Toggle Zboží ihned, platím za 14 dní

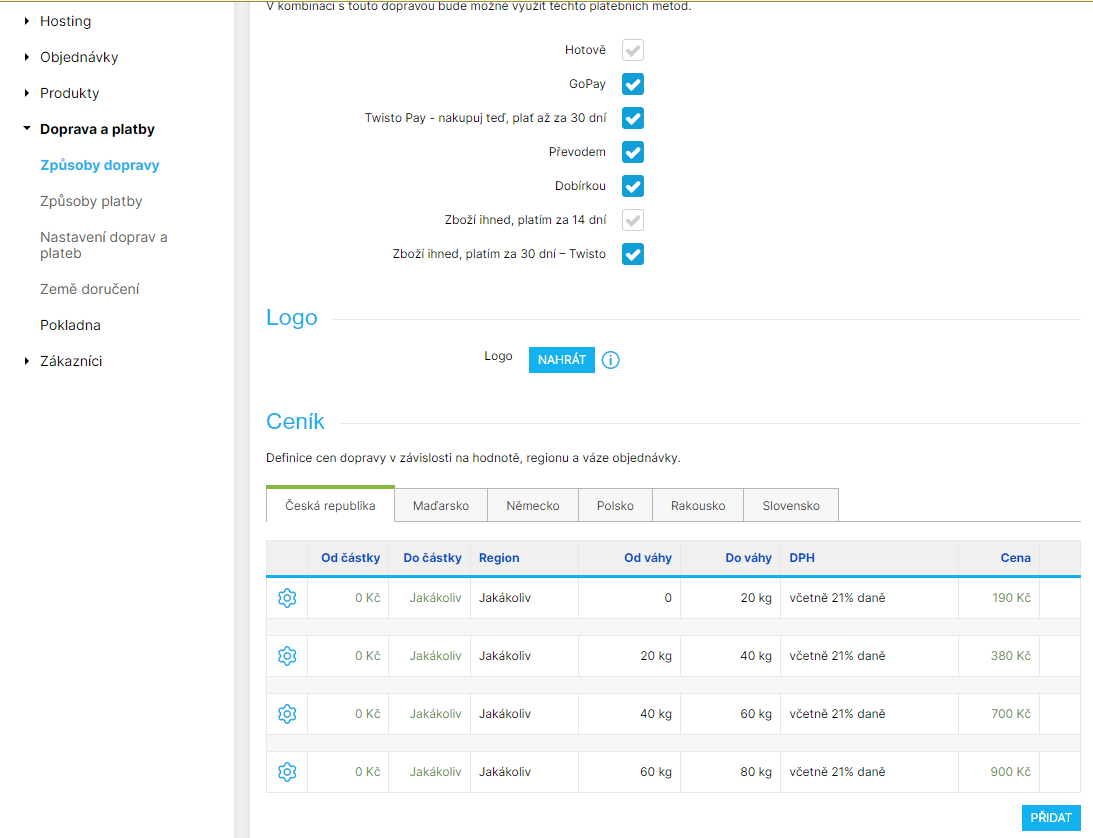(x=633, y=220)
